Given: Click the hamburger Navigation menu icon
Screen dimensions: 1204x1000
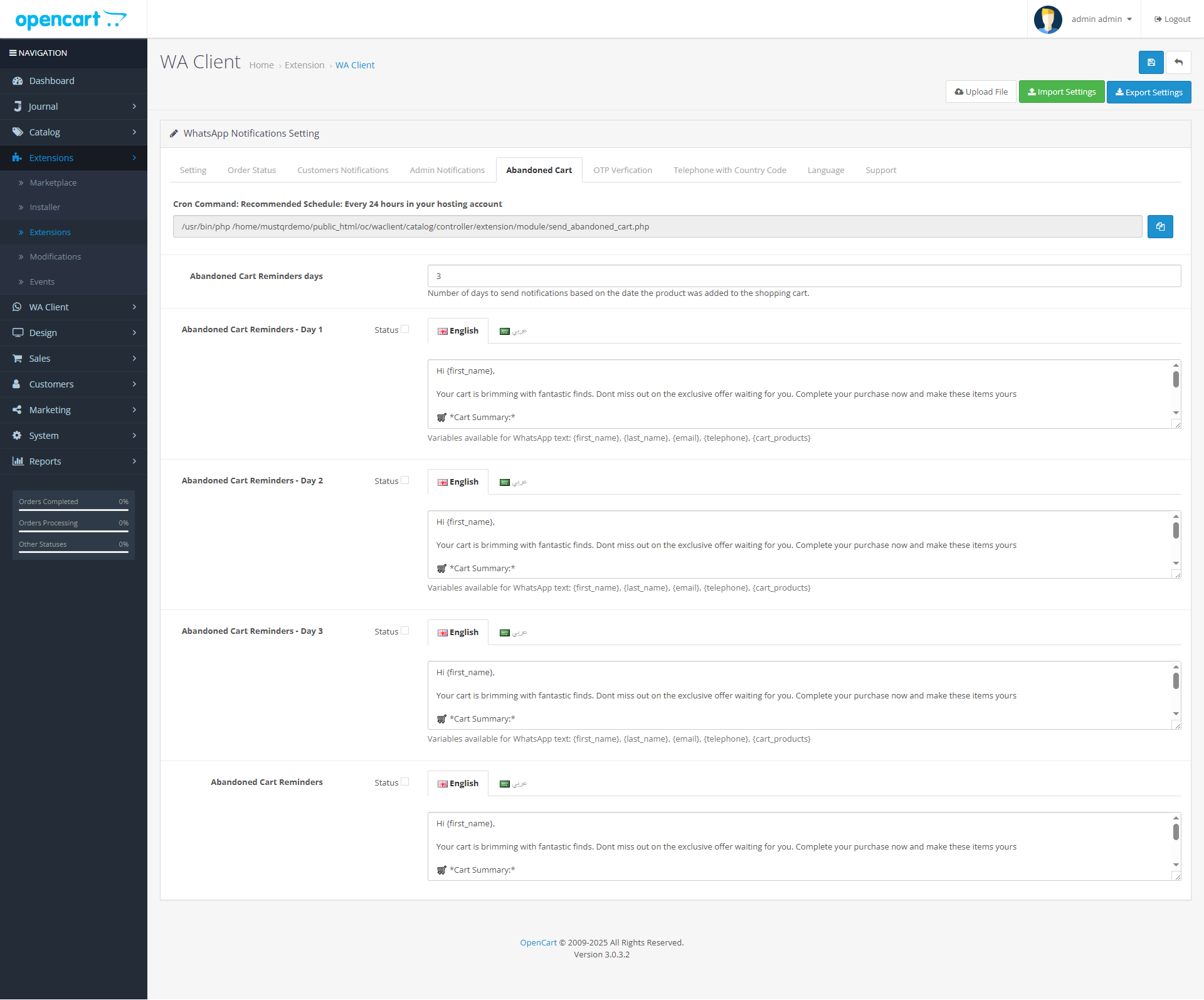Looking at the screenshot, I should [13, 53].
